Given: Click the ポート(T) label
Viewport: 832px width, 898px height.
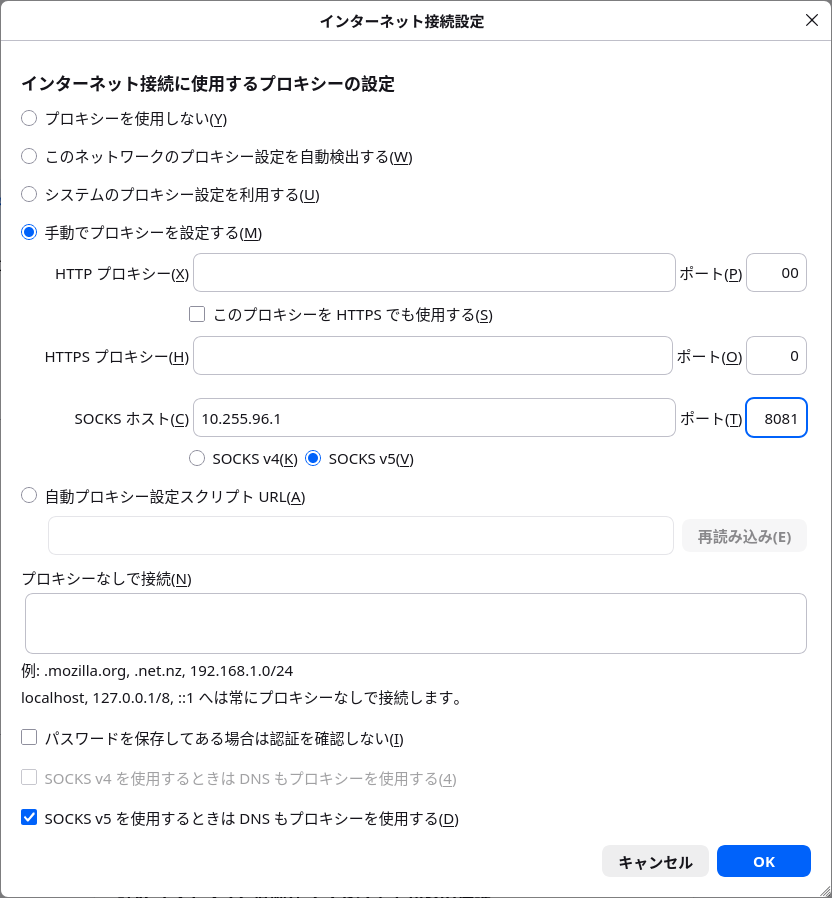Looking at the screenshot, I should (711, 419).
